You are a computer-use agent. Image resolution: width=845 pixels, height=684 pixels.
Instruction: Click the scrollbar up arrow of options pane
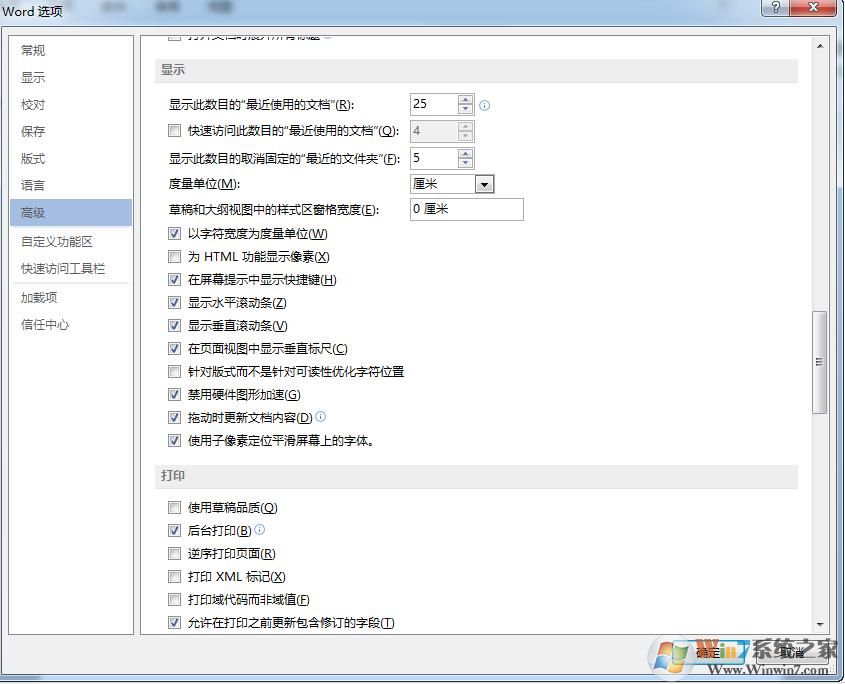(820, 46)
